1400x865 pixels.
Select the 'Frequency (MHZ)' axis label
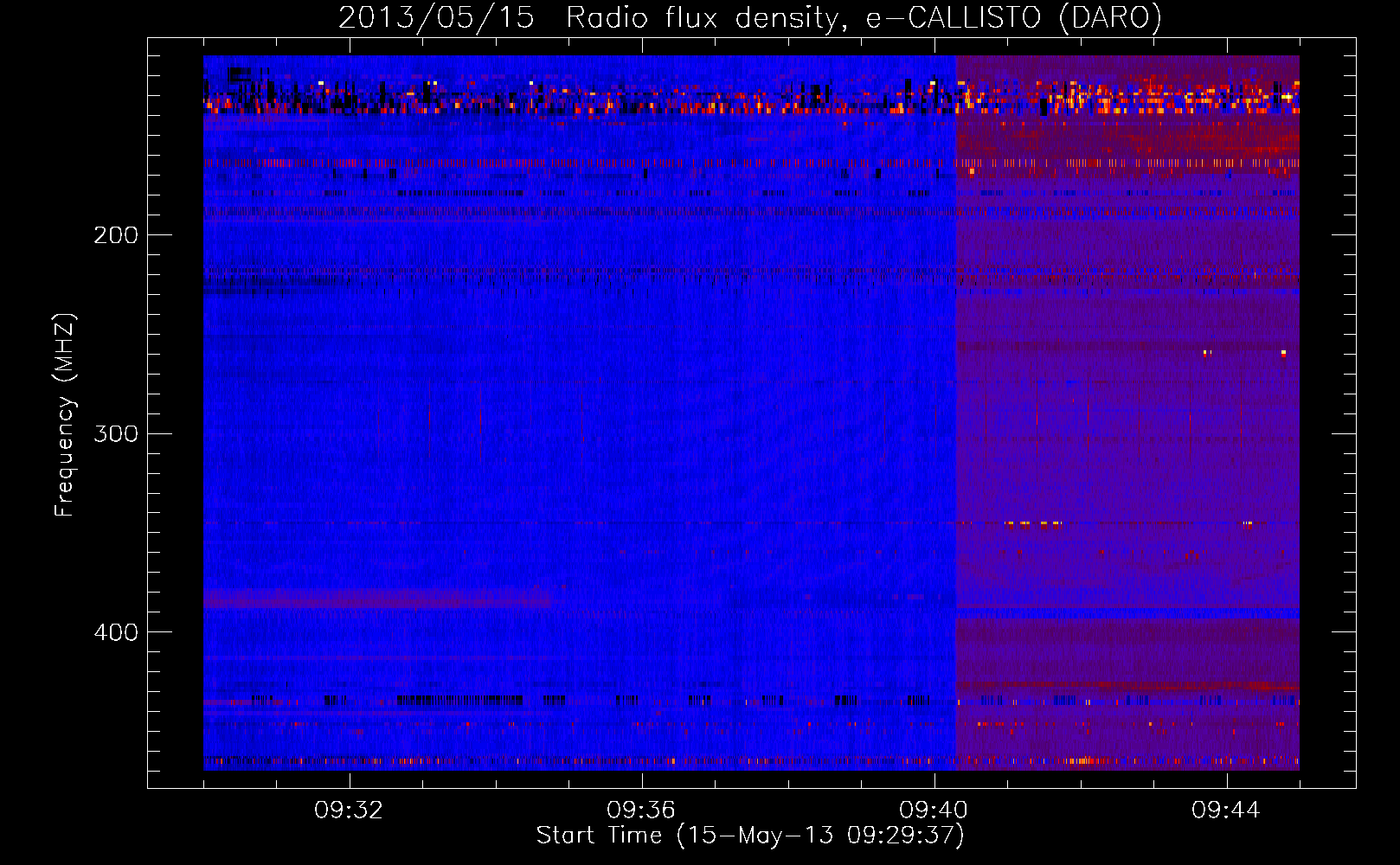65,415
